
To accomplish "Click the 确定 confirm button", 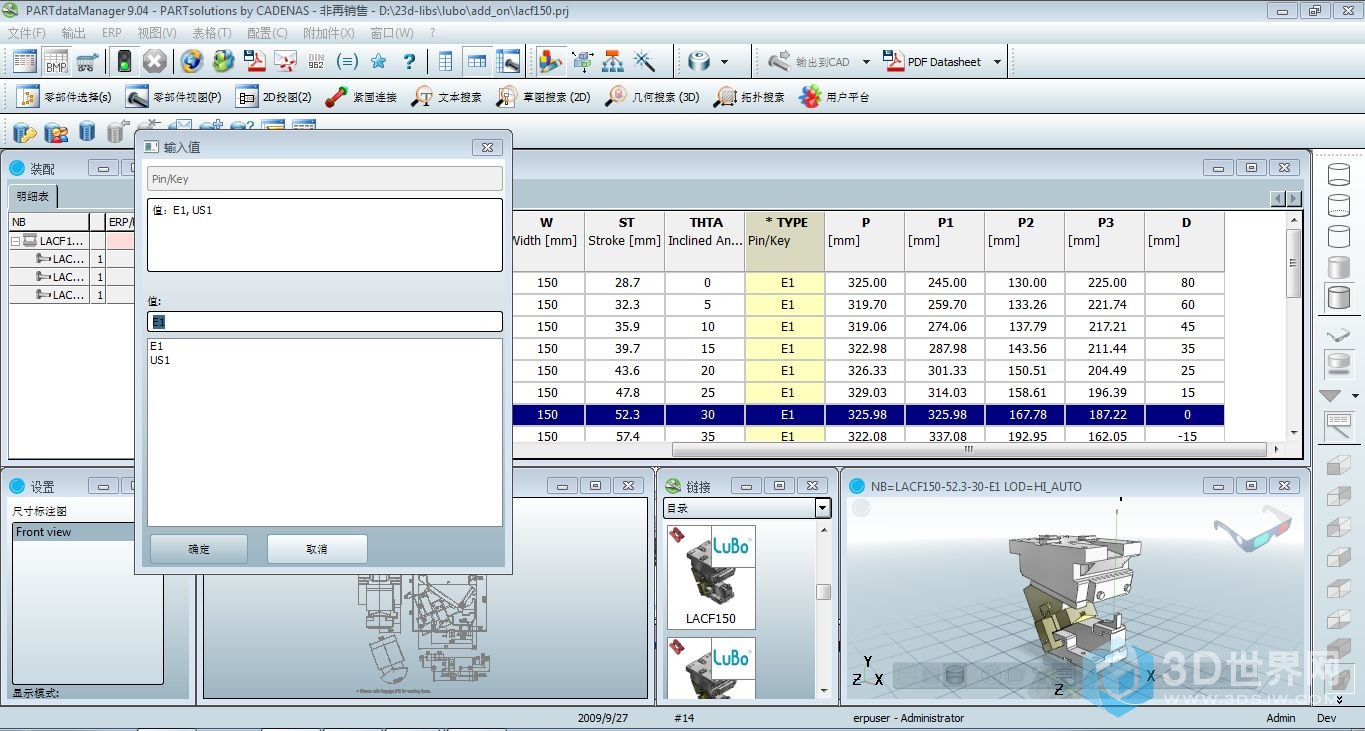I will pyautogui.click(x=199, y=549).
